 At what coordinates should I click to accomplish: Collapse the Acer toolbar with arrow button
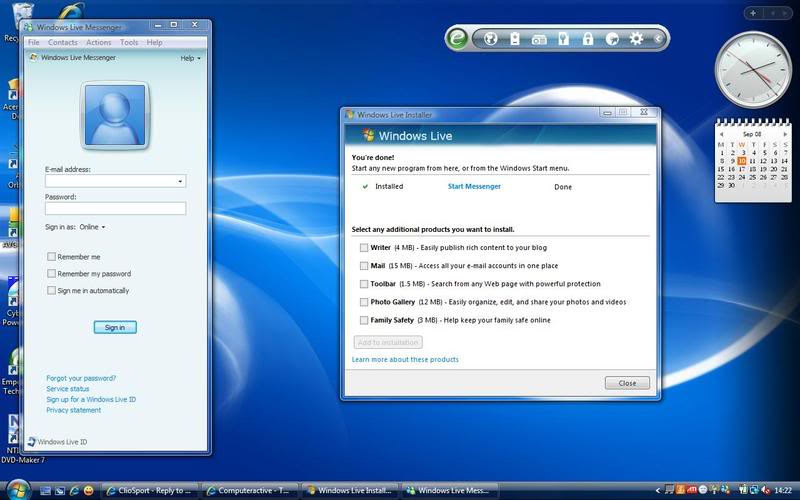pyautogui.click(x=659, y=40)
